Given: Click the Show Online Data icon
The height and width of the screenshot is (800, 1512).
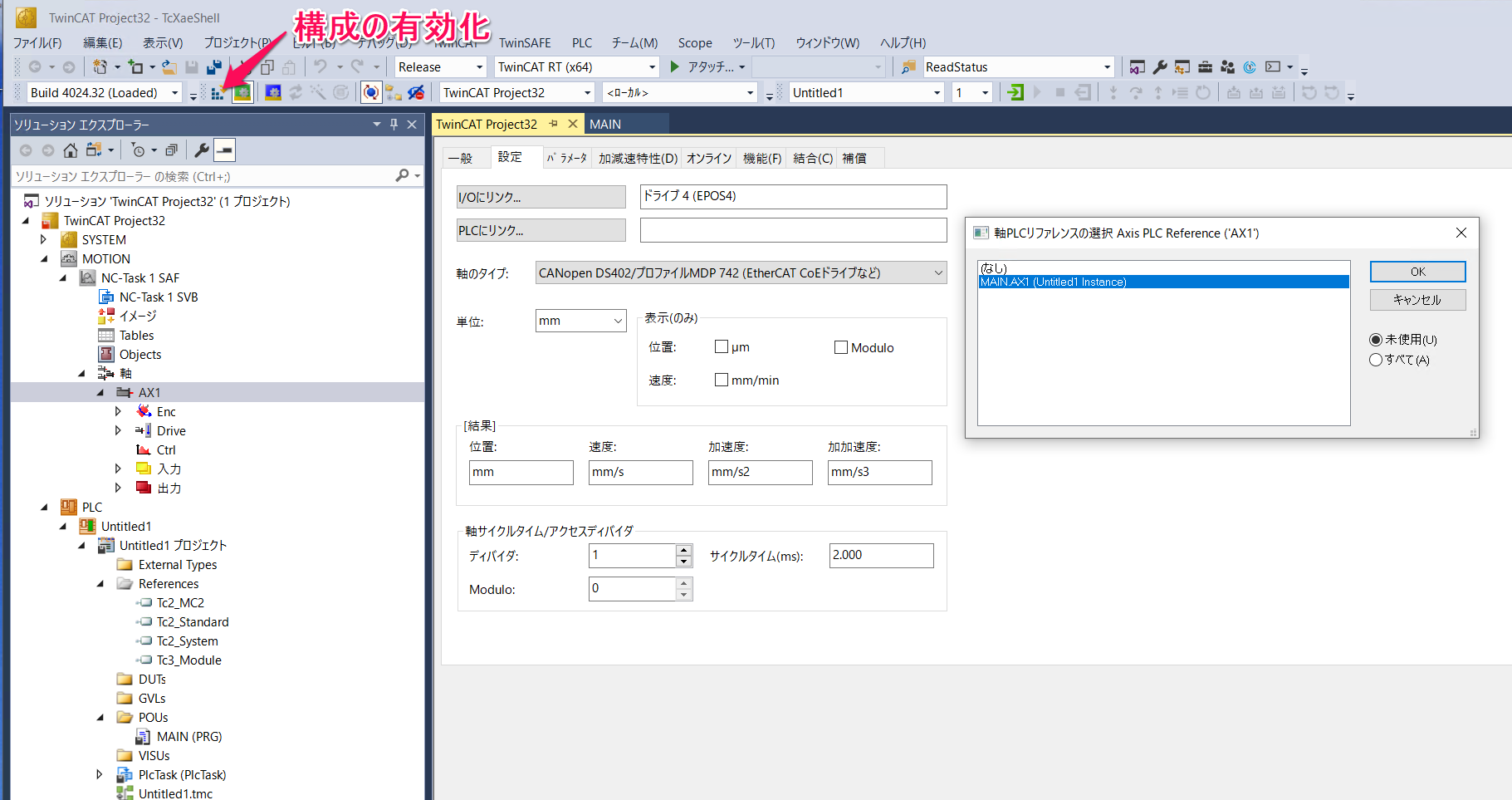Looking at the screenshot, I should tap(371, 93).
